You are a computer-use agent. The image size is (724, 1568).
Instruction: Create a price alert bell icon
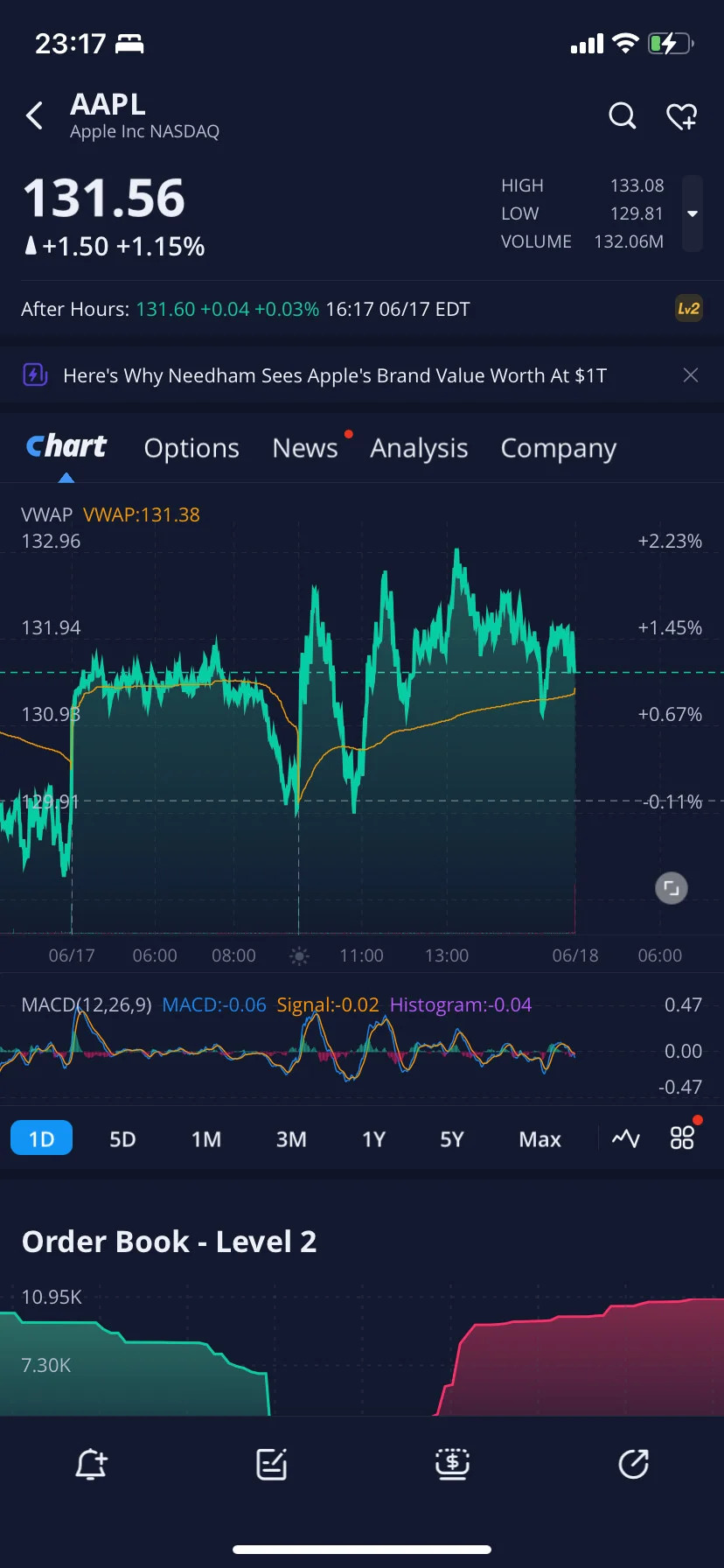pyautogui.click(x=91, y=1464)
